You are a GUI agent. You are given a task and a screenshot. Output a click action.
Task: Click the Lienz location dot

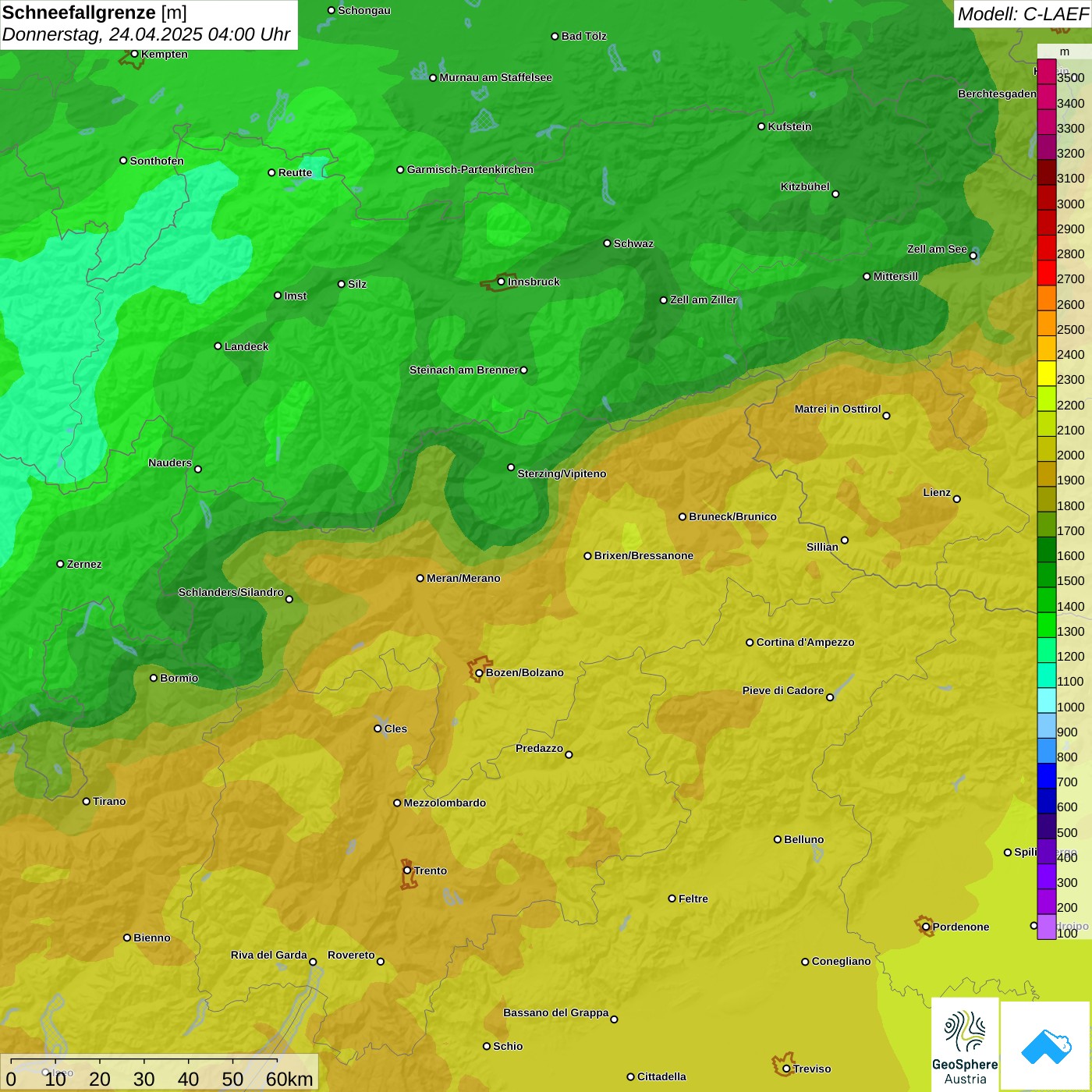coord(957,499)
